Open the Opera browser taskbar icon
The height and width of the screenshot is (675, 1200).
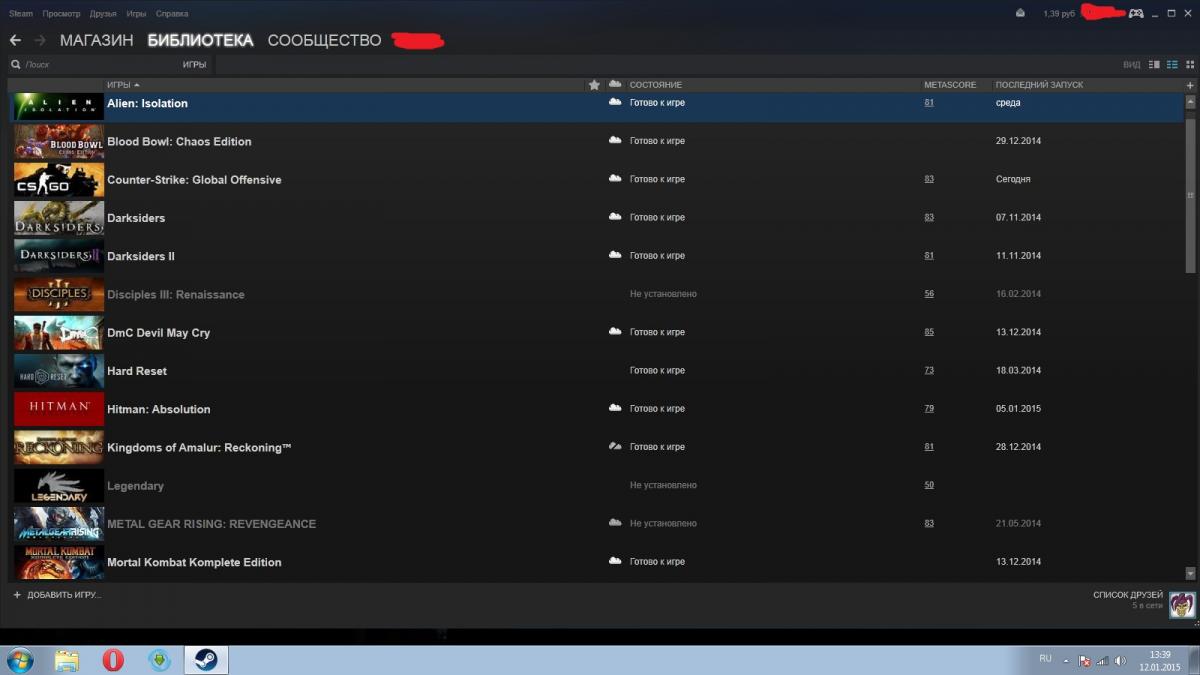coord(113,660)
